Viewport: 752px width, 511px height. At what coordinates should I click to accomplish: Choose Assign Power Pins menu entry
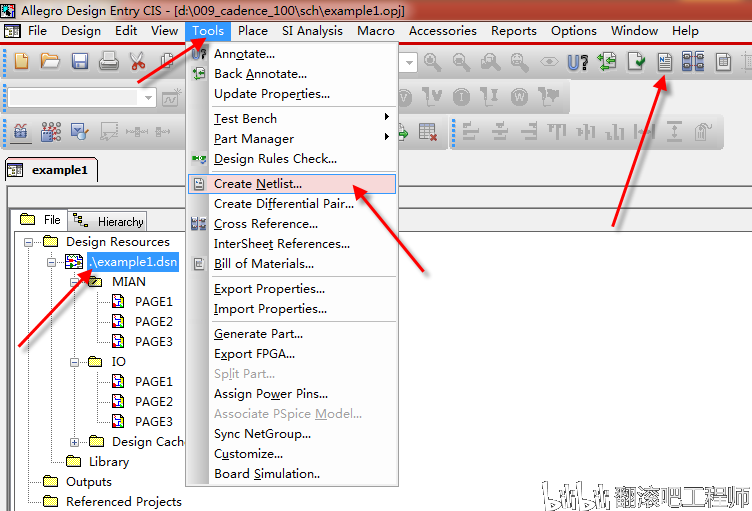click(x=293, y=394)
